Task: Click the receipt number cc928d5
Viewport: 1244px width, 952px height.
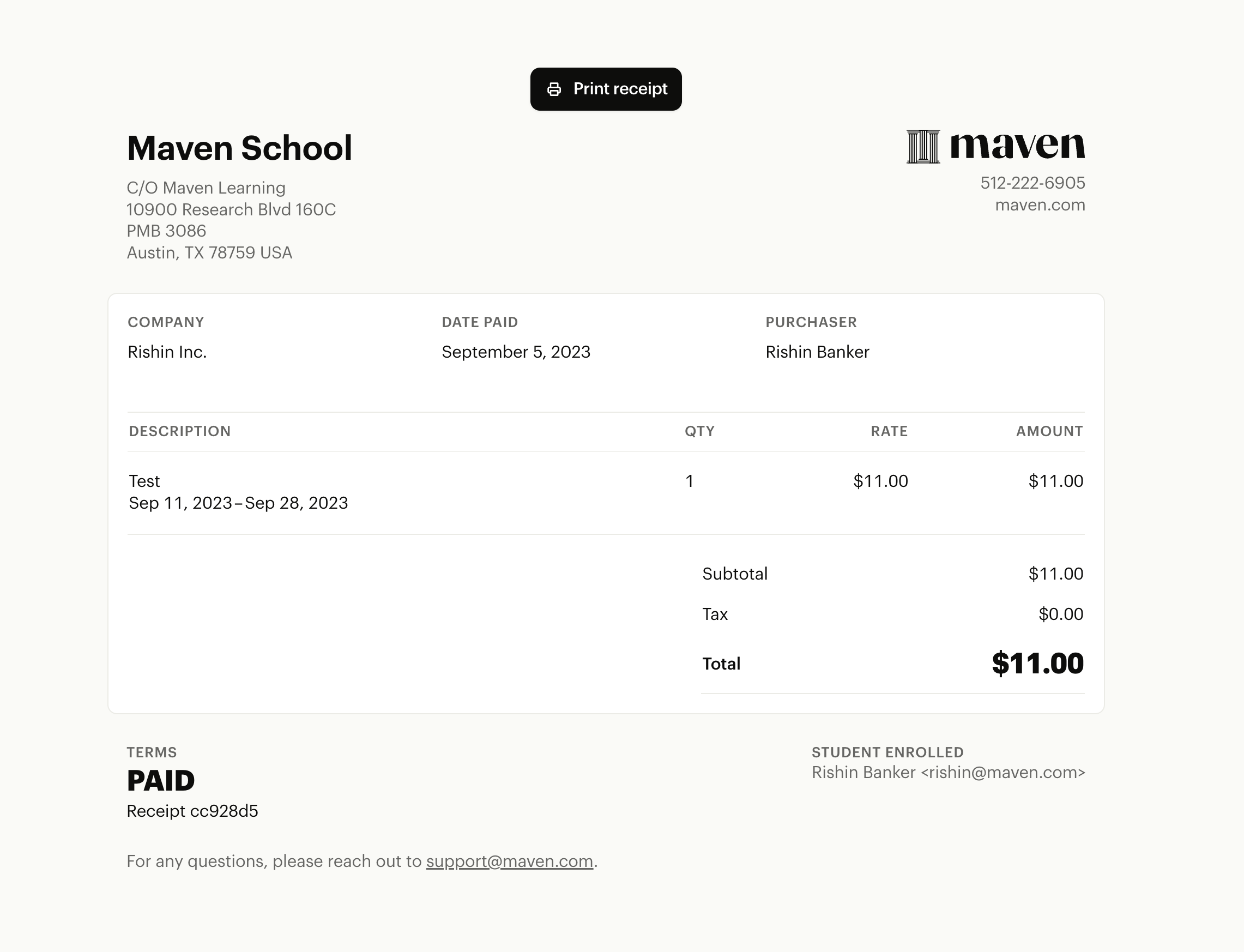Action: pyautogui.click(x=225, y=811)
